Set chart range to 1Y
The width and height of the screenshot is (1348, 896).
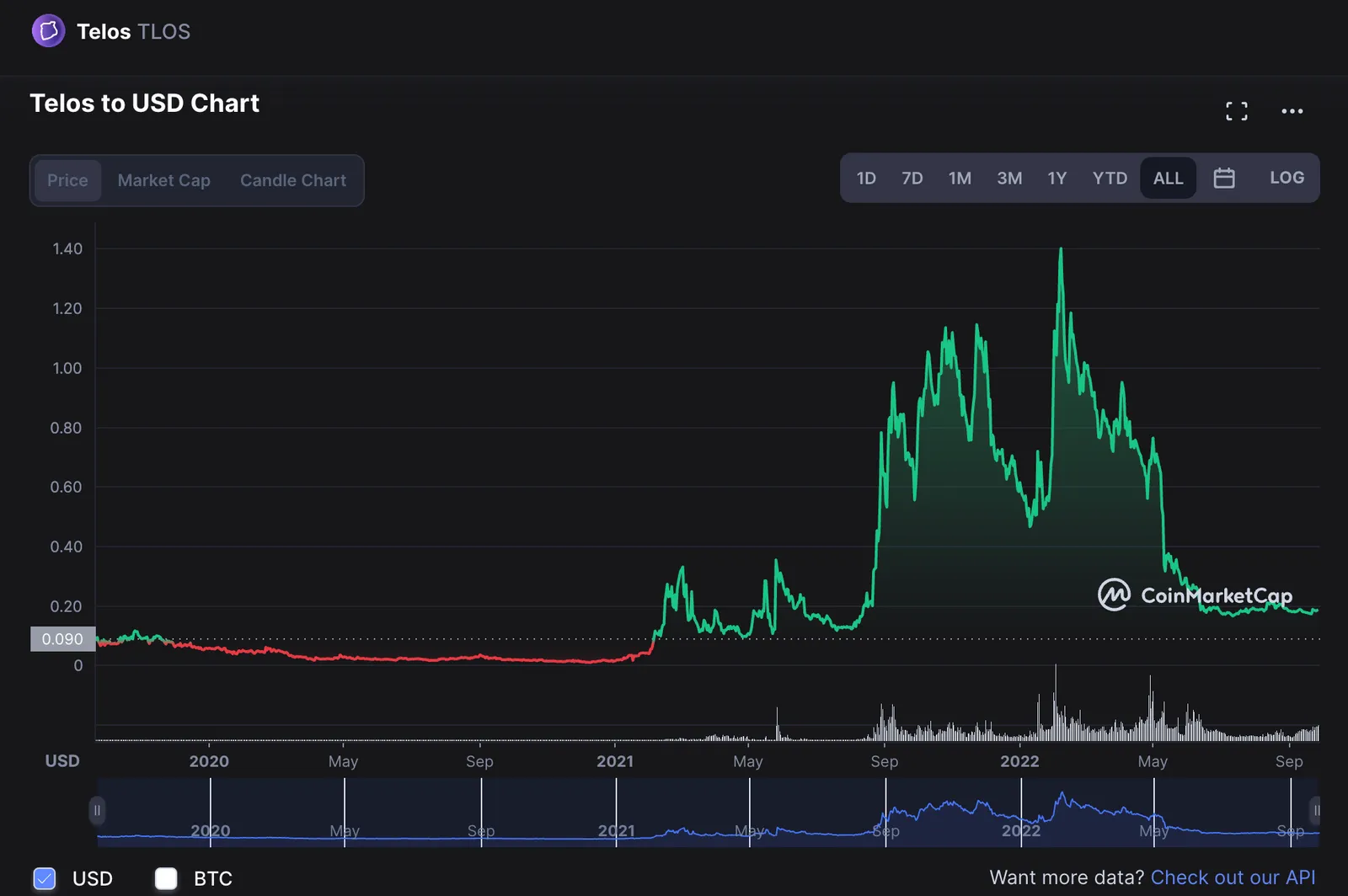click(x=1057, y=178)
